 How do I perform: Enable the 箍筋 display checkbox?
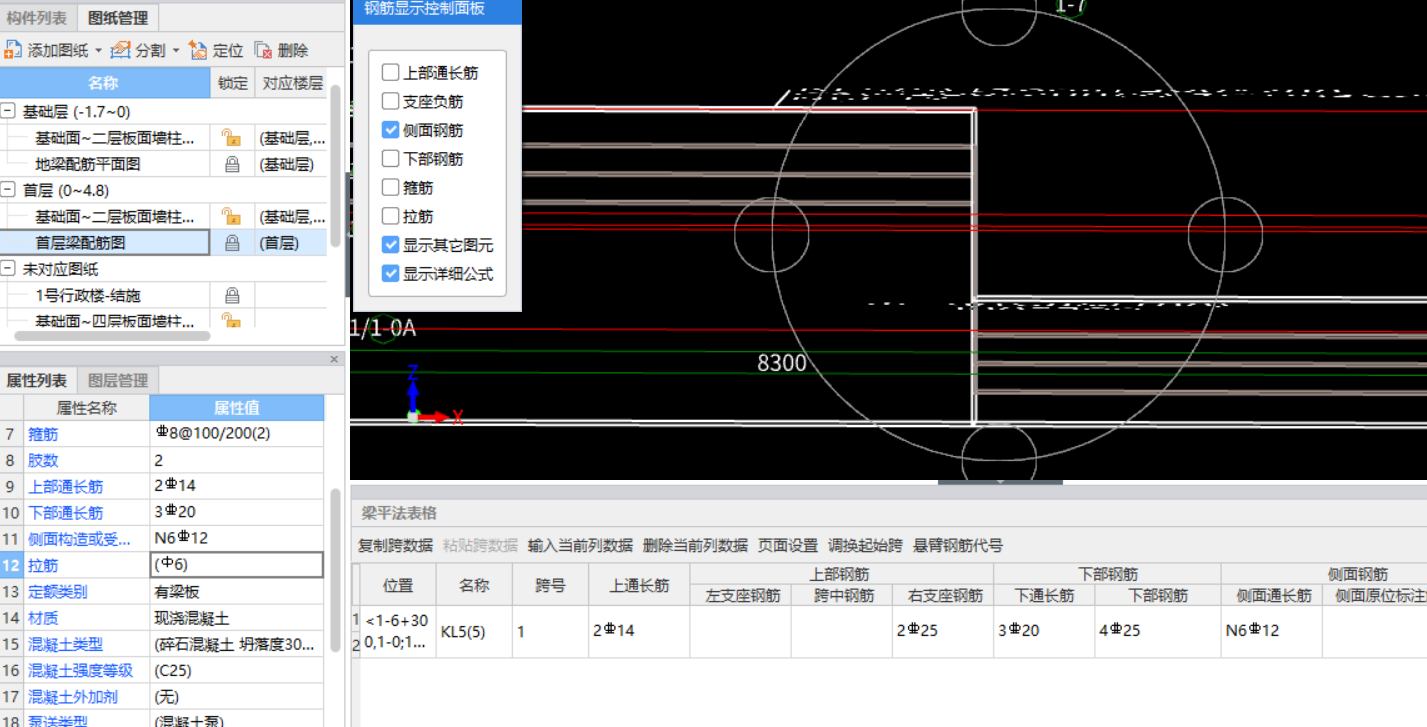[x=390, y=187]
